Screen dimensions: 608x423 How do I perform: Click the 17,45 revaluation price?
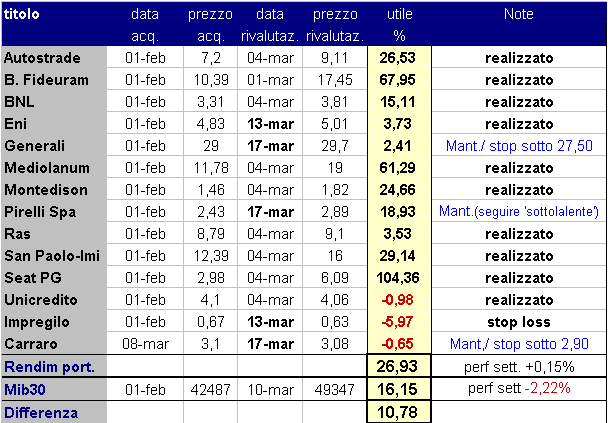tap(335, 80)
